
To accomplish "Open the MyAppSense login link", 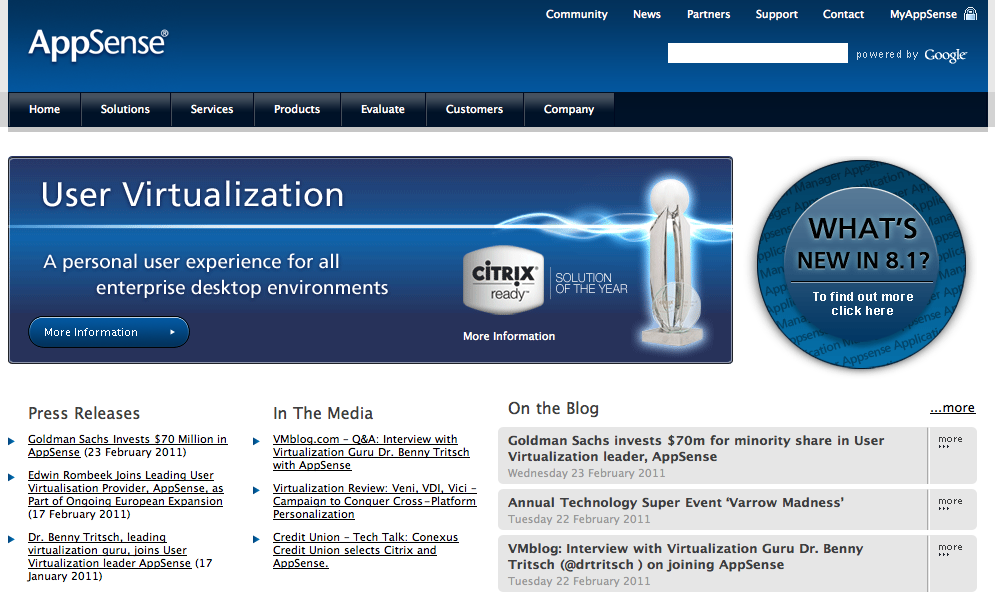I will pyautogui.click(x=923, y=14).
